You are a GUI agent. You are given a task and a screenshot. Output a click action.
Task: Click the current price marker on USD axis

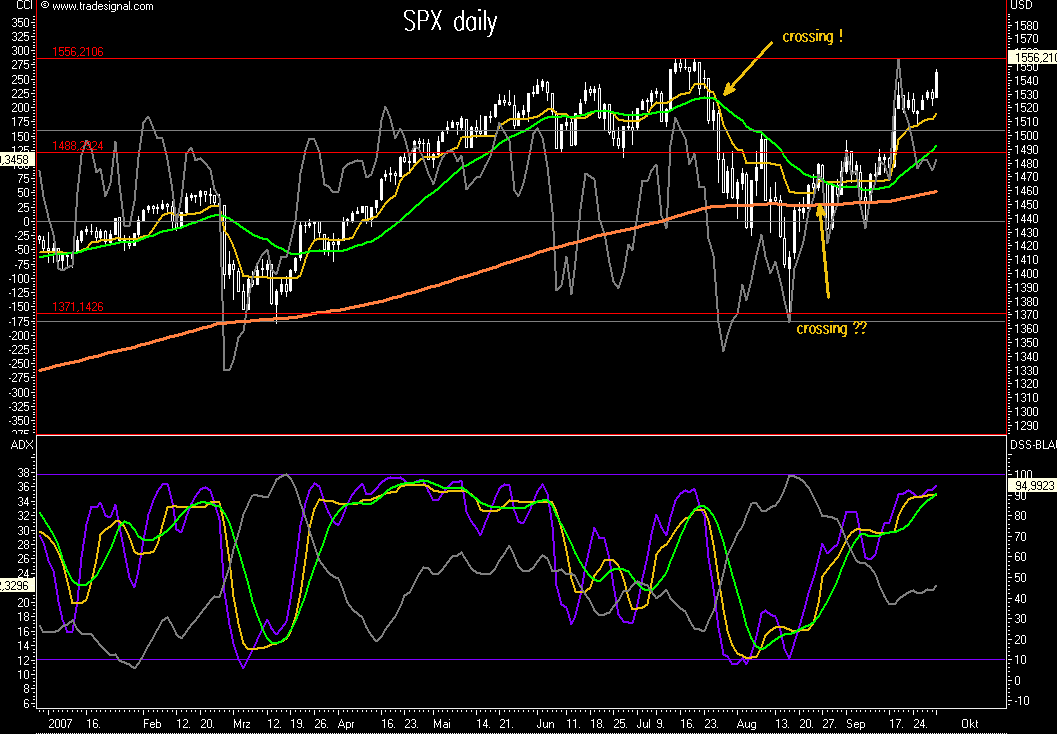pyautogui.click(x=1033, y=59)
